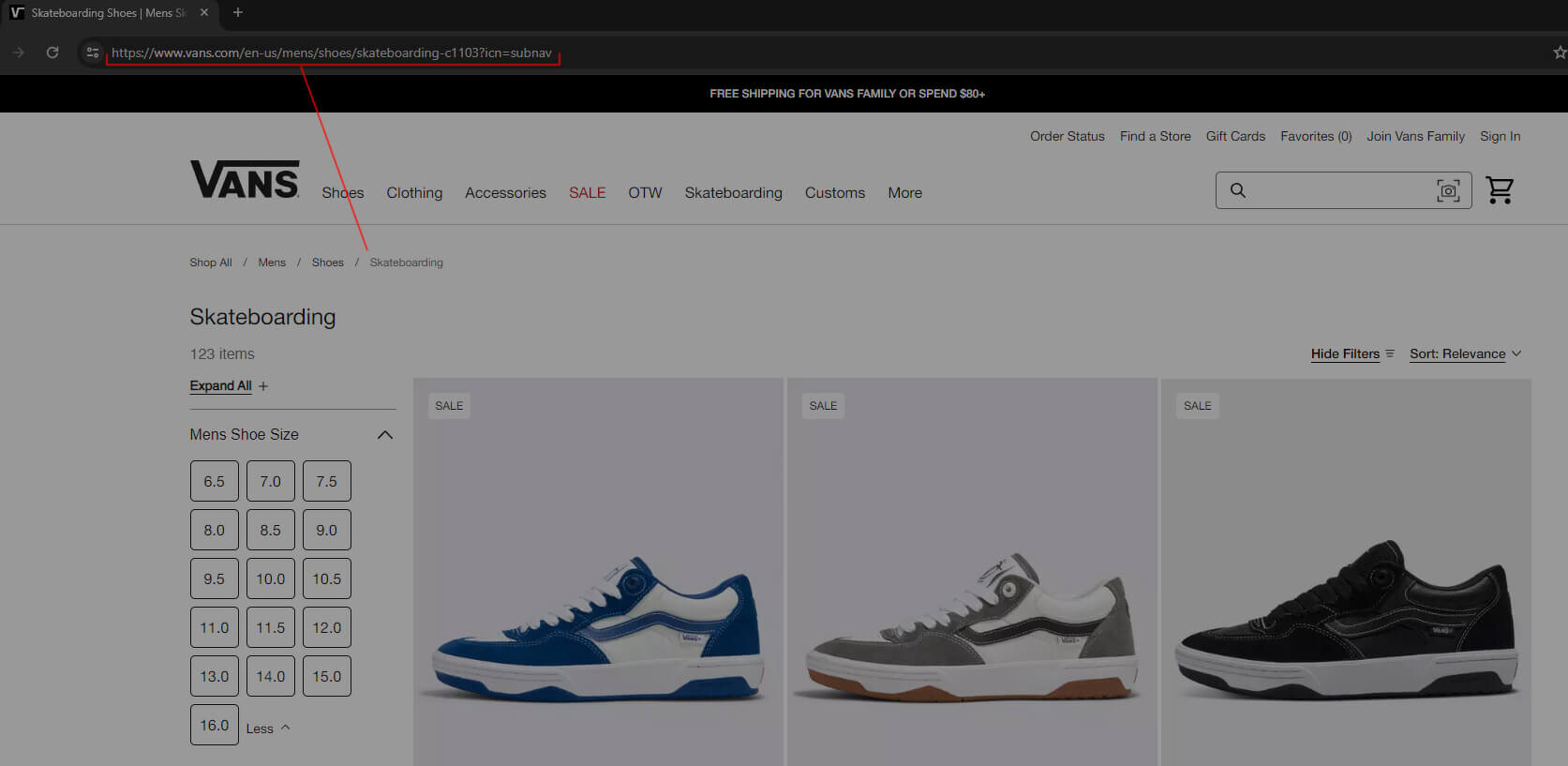Click the Vans logo
This screenshot has width=1568, height=766.
pyautogui.click(x=245, y=179)
